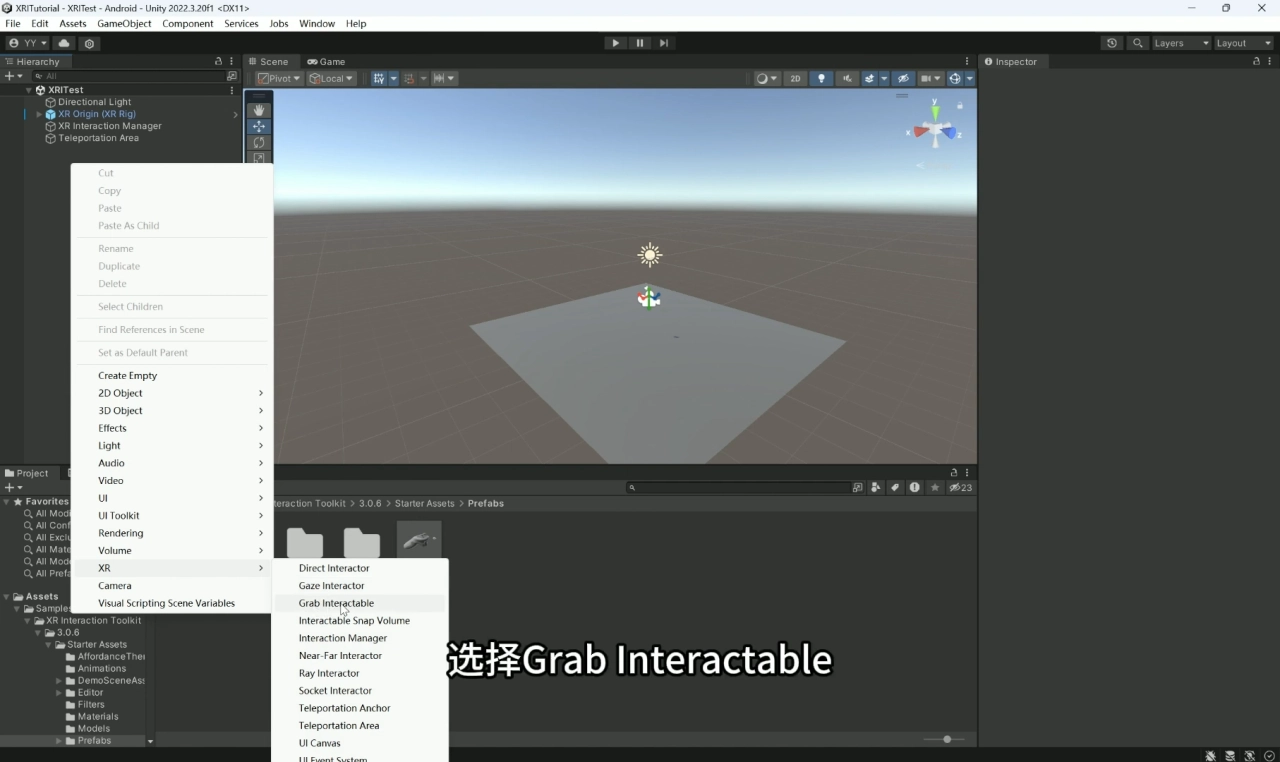Toggle scene effects (skybox, fog) icon
Viewport: 1280px width, 762px height.
[870, 78]
